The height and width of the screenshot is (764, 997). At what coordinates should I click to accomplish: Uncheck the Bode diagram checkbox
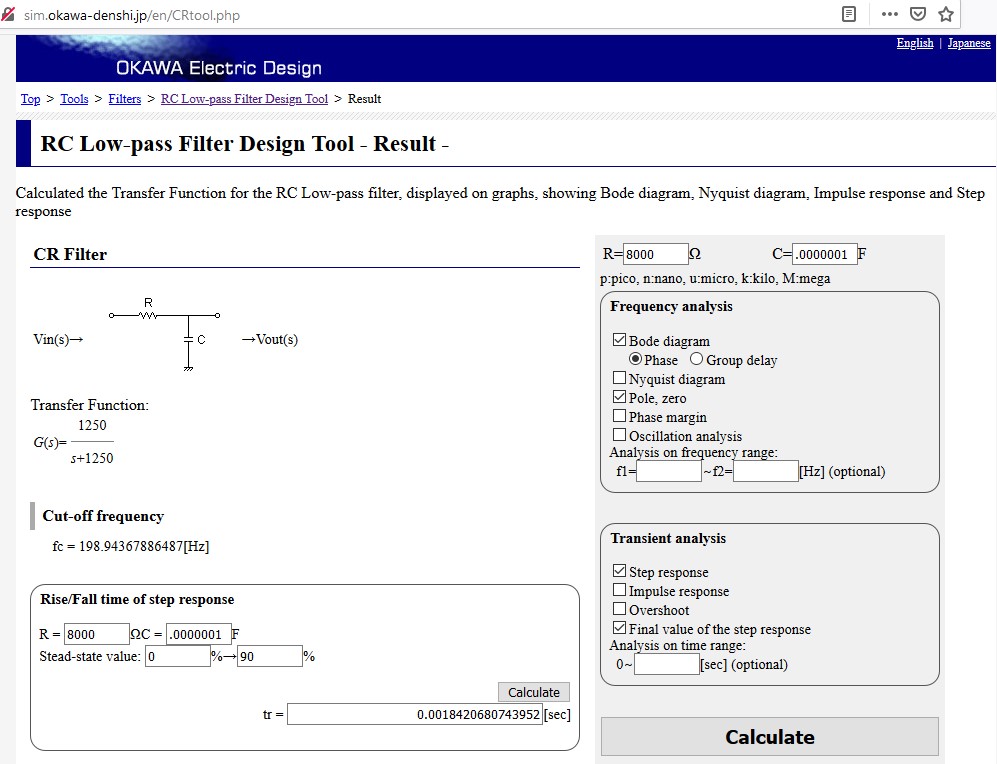click(x=619, y=341)
